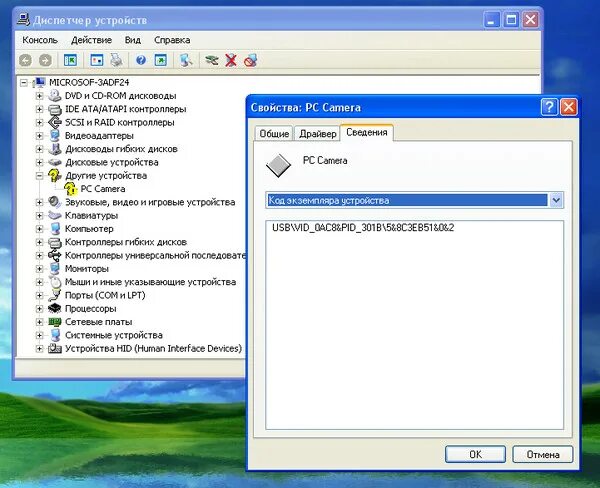The width and height of the screenshot is (600, 488).
Task: Click the Update driver toolbar icon
Action: [x=212, y=60]
